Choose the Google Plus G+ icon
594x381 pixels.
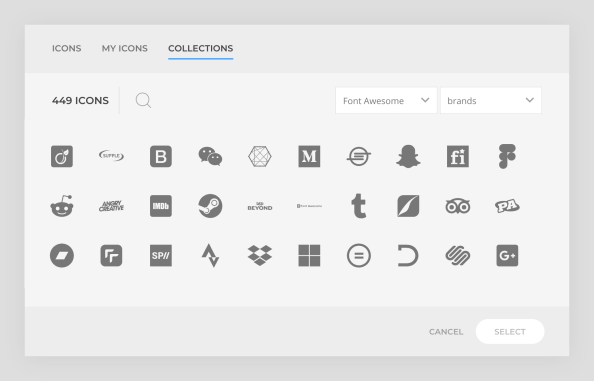[x=507, y=255]
